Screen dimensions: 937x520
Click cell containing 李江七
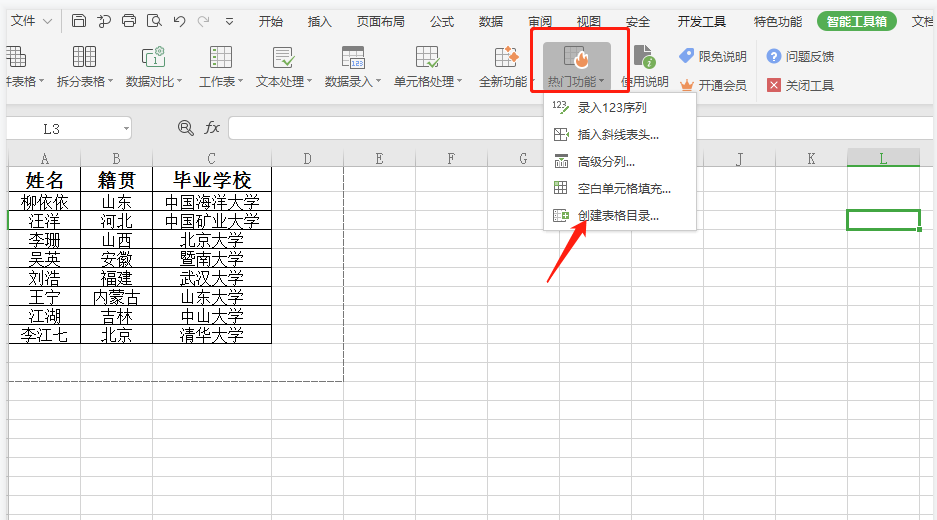tap(44, 334)
